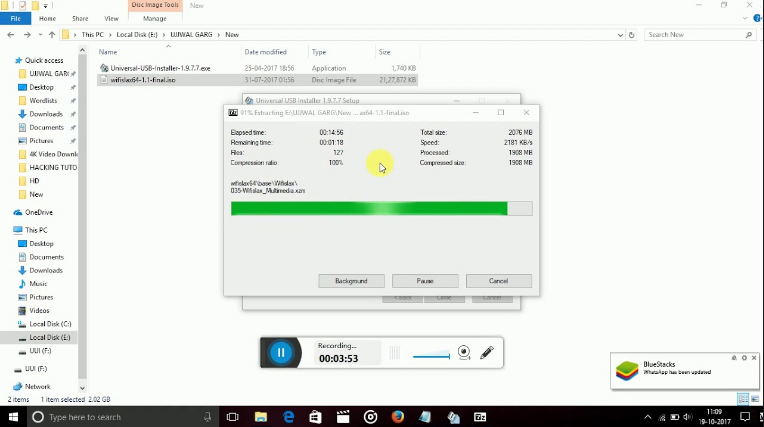Open Task View from the taskbar
The image size is (764, 427).
click(233, 417)
